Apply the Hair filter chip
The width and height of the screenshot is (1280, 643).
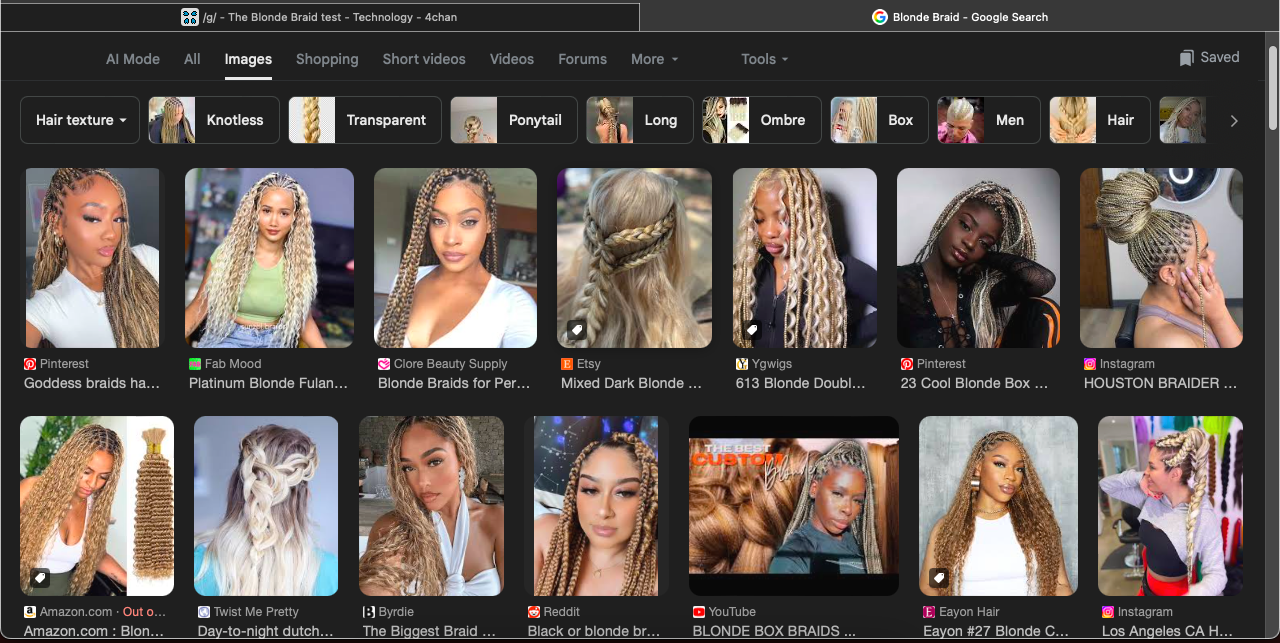(1100, 120)
